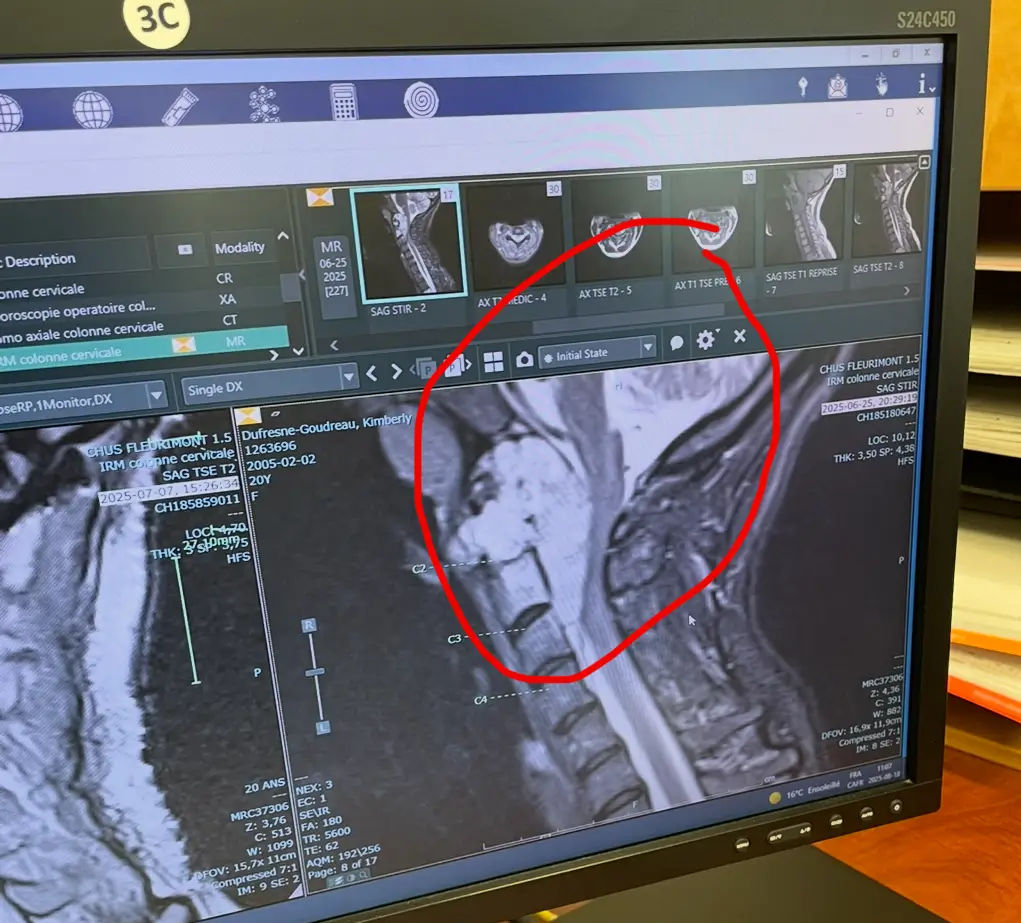Go to the next image with right chevron
This screenshot has width=1021, height=923.
(395, 371)
